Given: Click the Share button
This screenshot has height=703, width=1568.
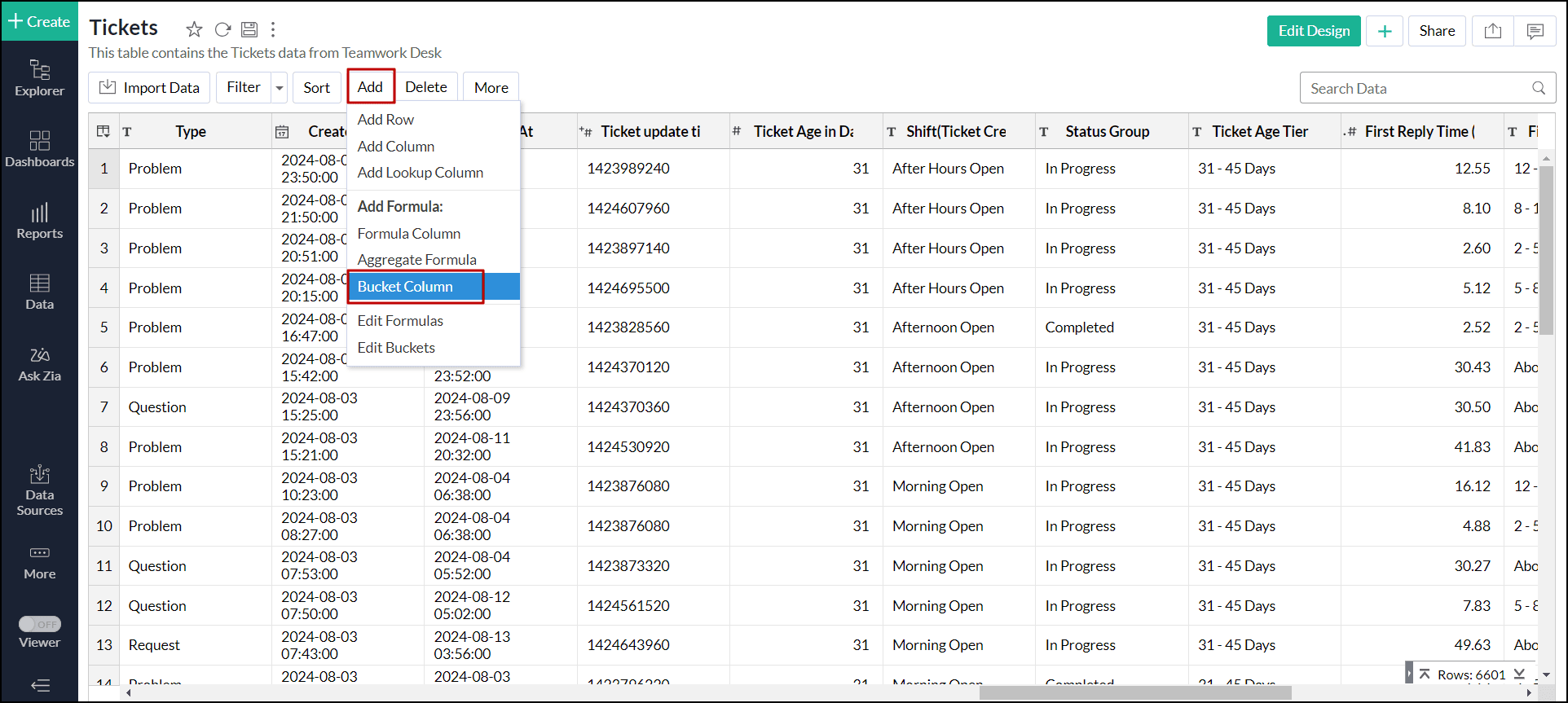Looking at the screenshot, I should 1436,31.
